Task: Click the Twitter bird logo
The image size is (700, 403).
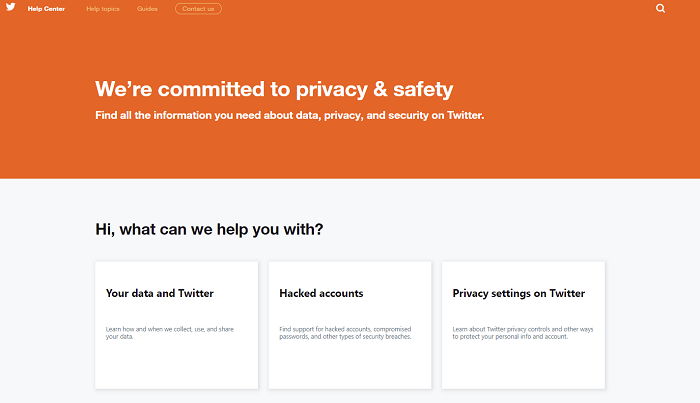Action: (10, 8)
